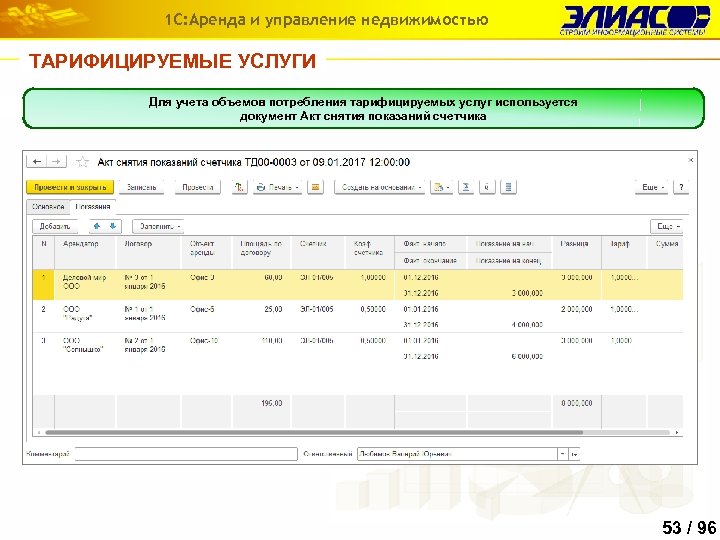Click the 'Провести' button

click(x=198, y=187)
